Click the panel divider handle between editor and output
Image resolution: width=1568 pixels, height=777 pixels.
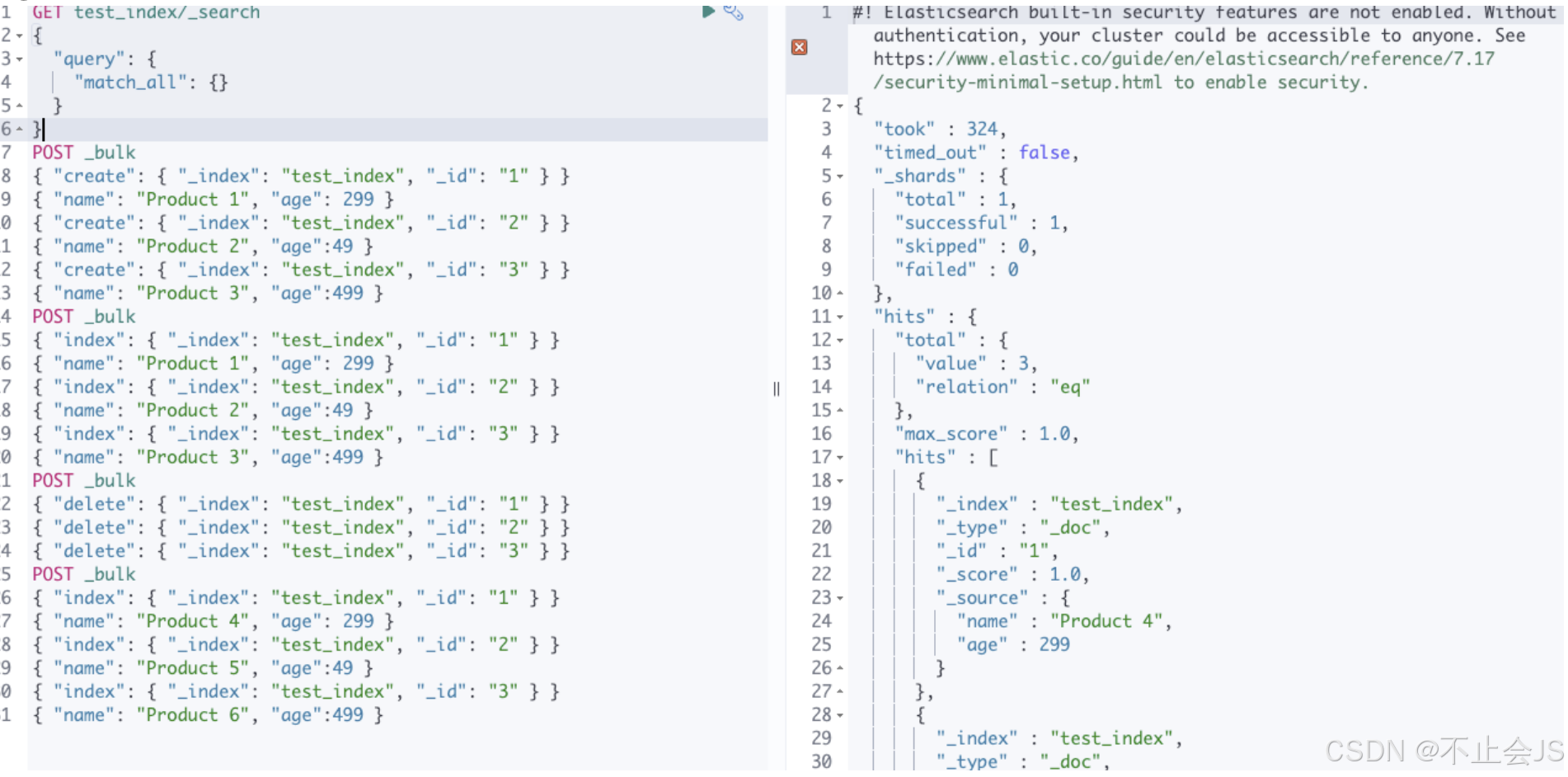pos(777,388)
